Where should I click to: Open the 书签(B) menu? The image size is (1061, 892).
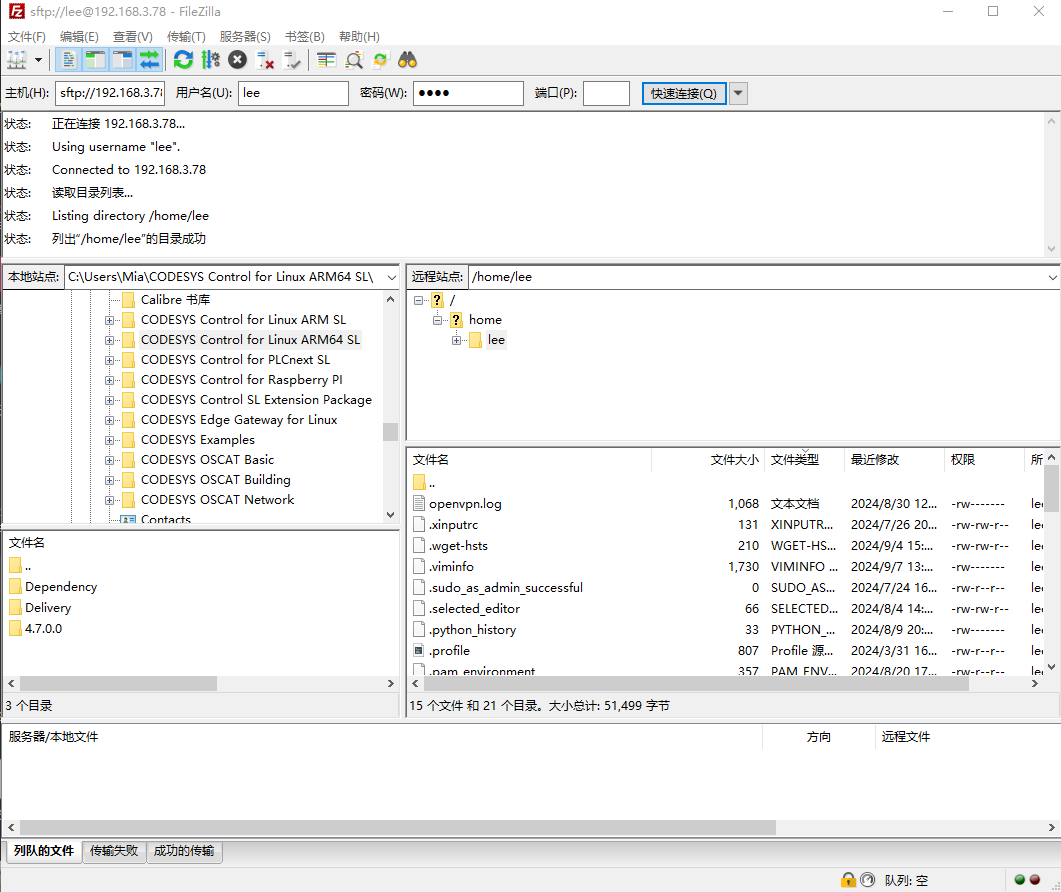click(304, 37)
